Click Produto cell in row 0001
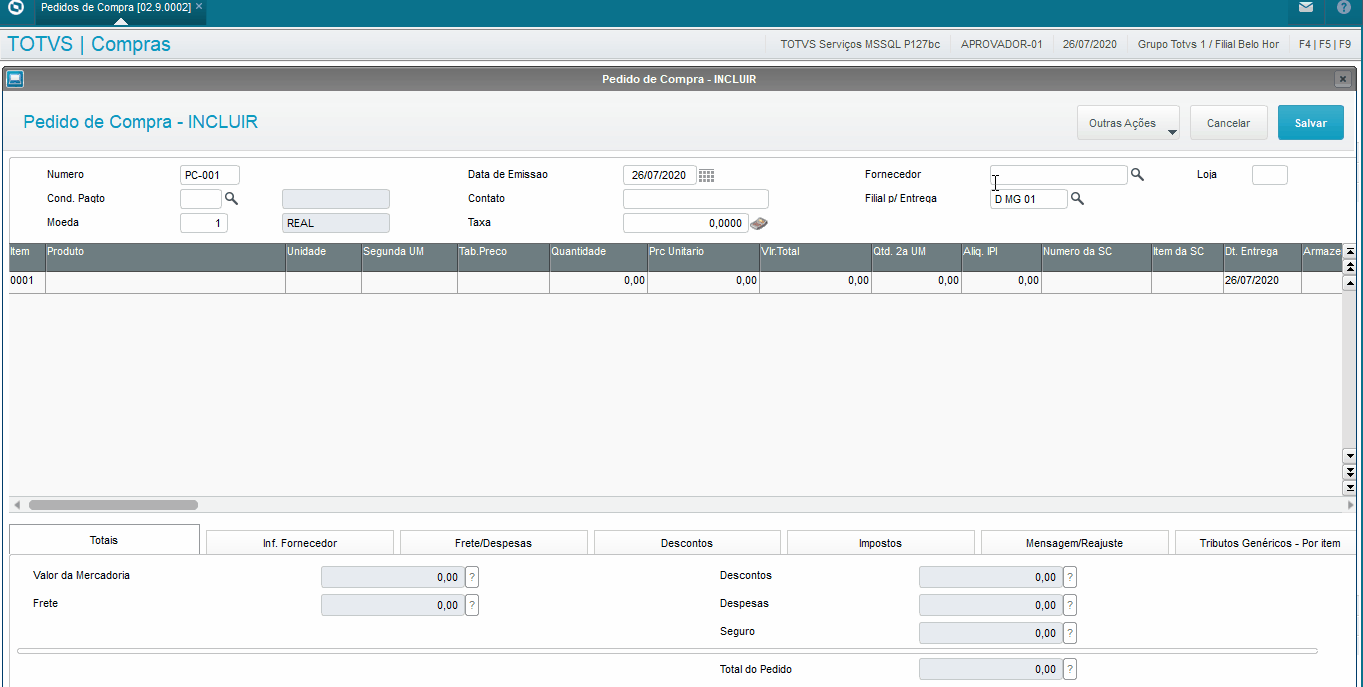The height and width of the screenshot is (687, 1363). tap(165, 281)
